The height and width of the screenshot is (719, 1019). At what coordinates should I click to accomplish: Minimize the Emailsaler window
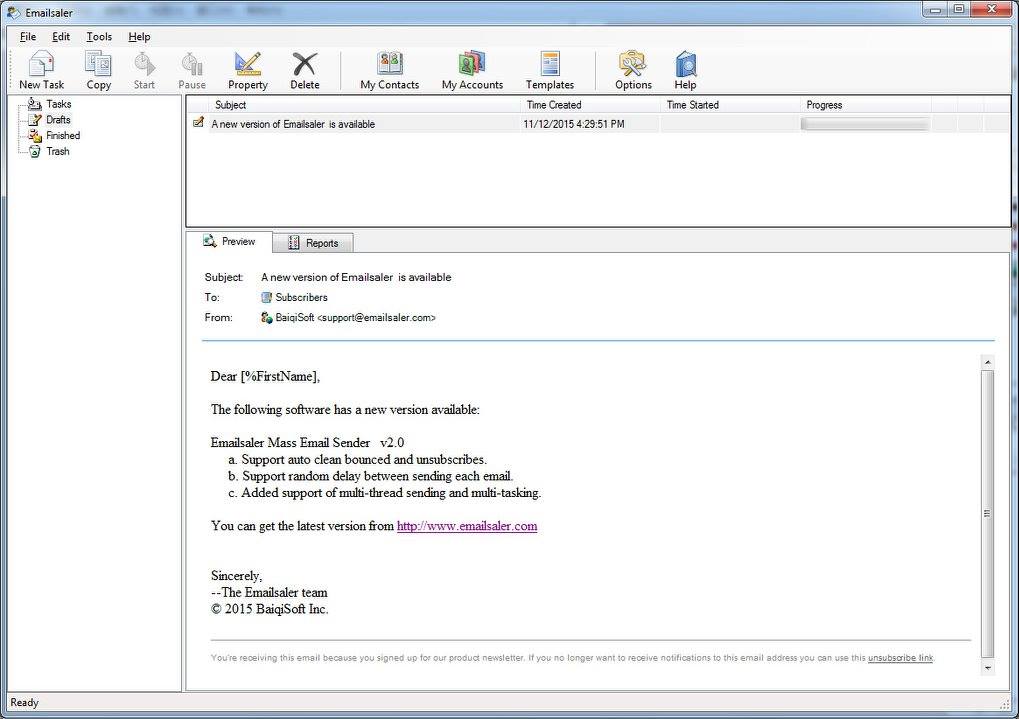(x=936, y=9)
